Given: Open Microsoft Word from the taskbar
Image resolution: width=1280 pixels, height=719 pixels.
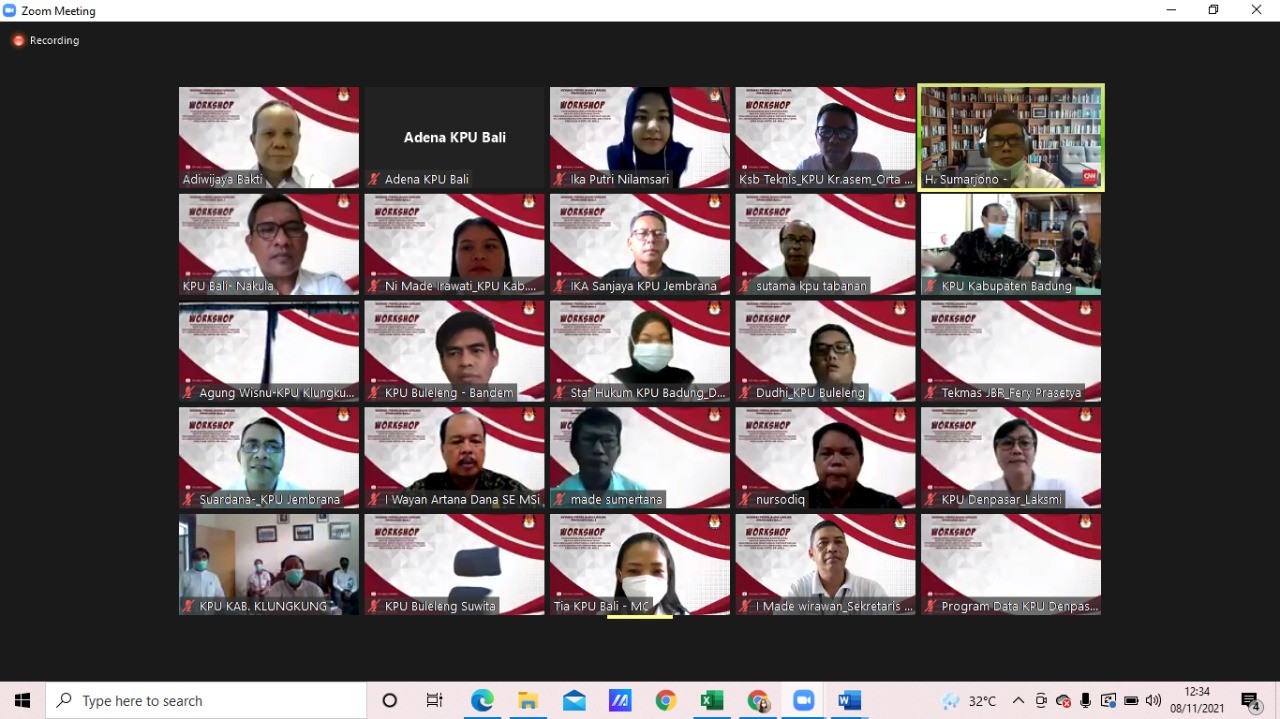Looking at the screenshot, I should tap(849, 701).
